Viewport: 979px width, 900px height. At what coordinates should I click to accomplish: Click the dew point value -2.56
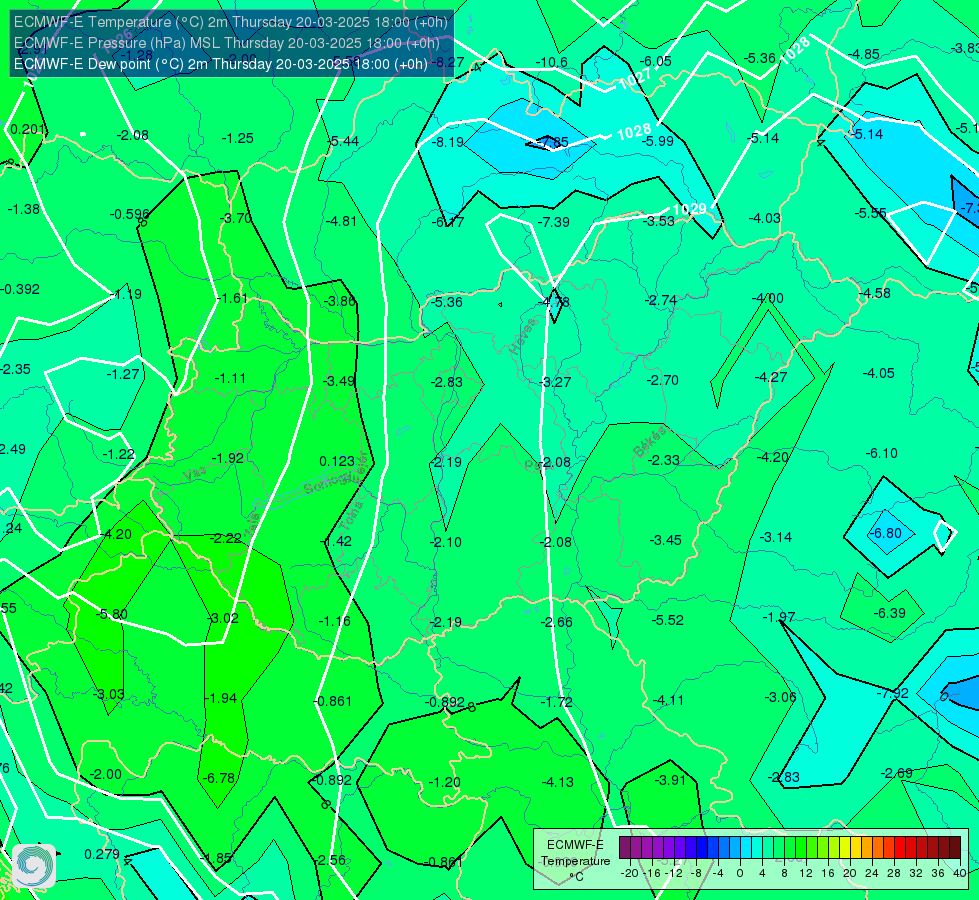click(330, 860)
